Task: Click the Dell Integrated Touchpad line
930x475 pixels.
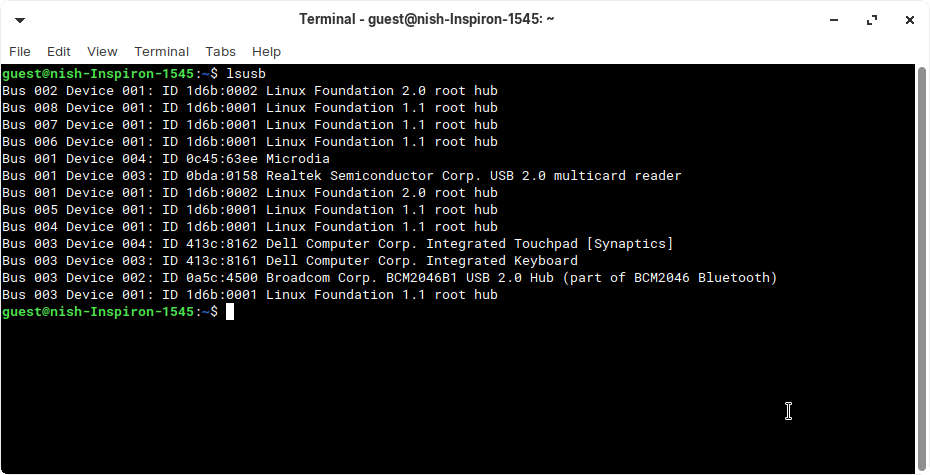Action: pos(337,244)
